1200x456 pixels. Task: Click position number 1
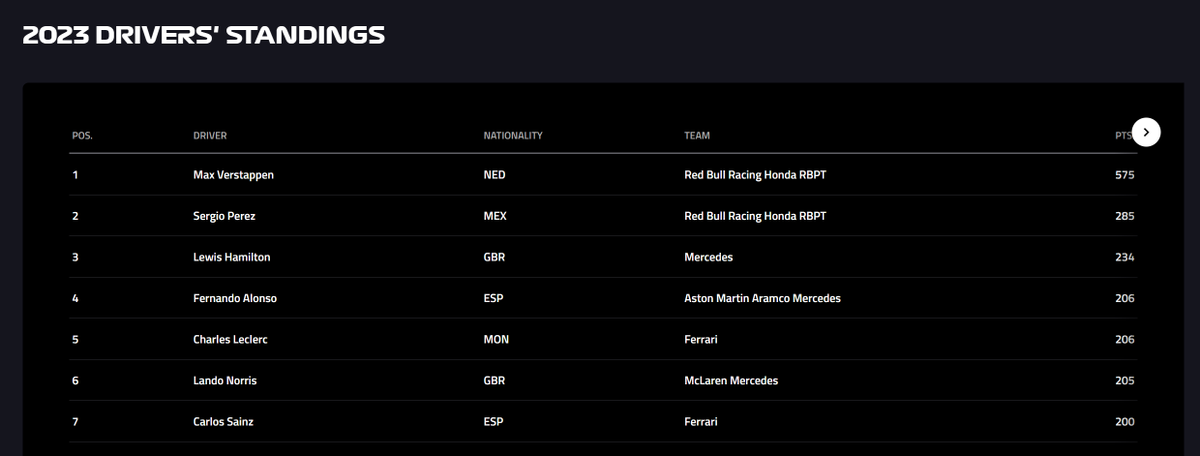click(x=75, y=175)
